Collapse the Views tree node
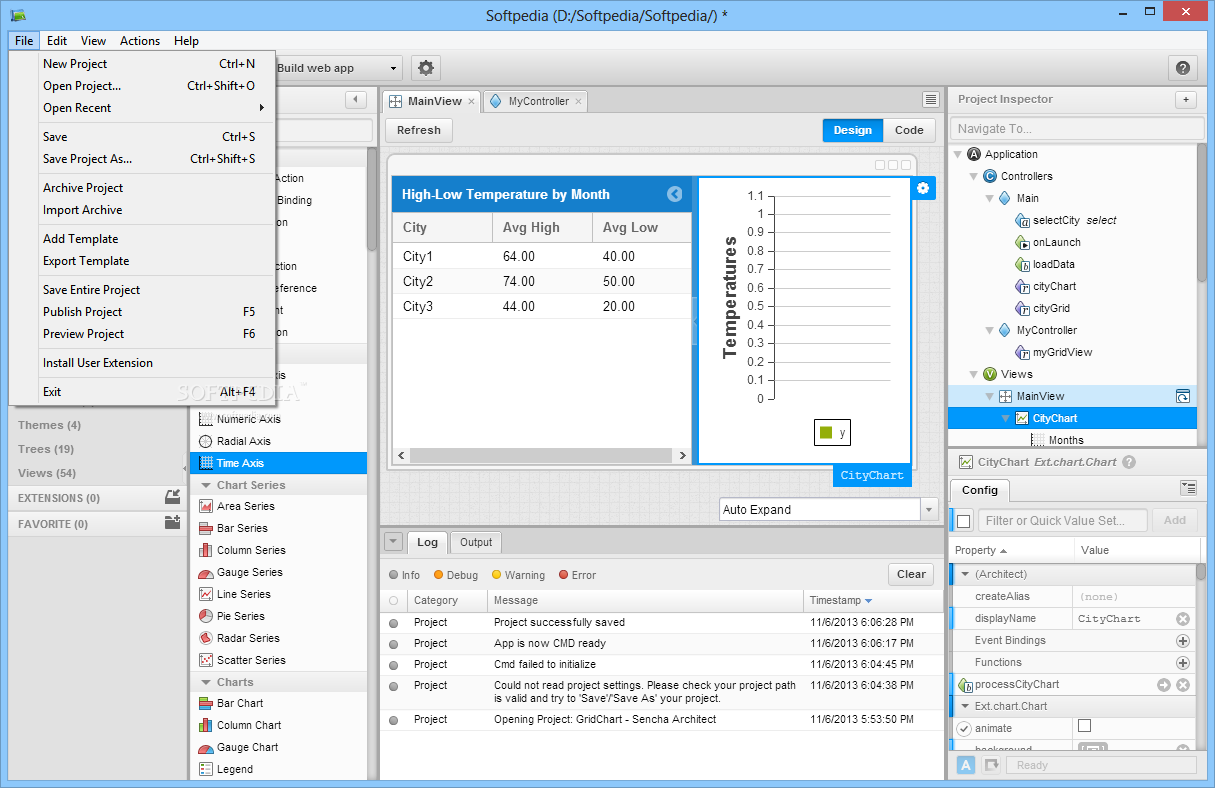This screenshot has width=1215, height=788. click(x=974, y=374)
